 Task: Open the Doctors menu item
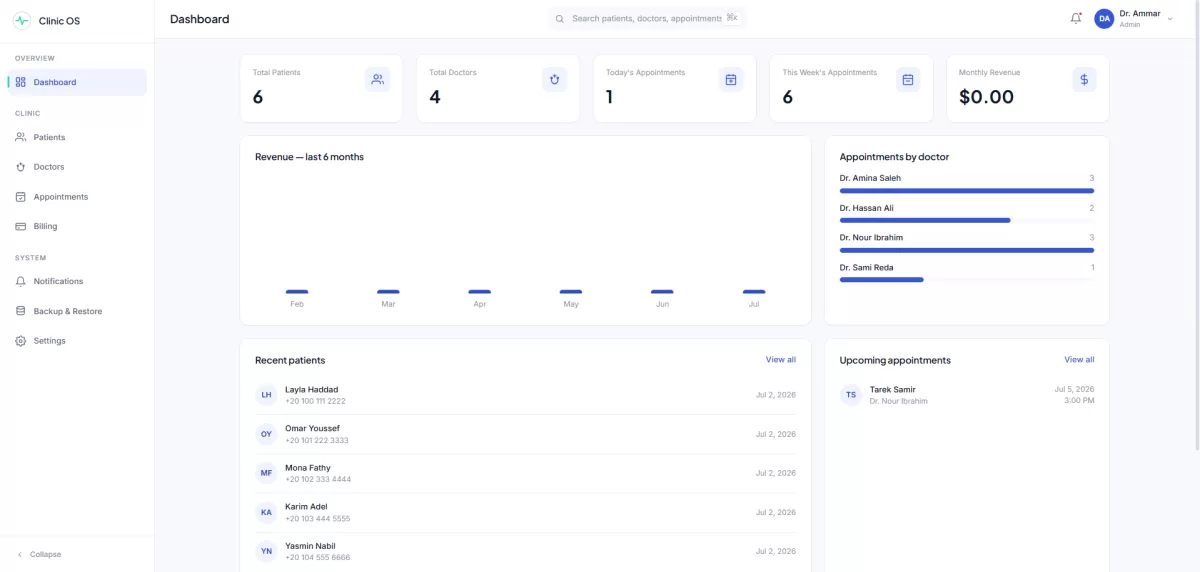click(x=77, y=167)
